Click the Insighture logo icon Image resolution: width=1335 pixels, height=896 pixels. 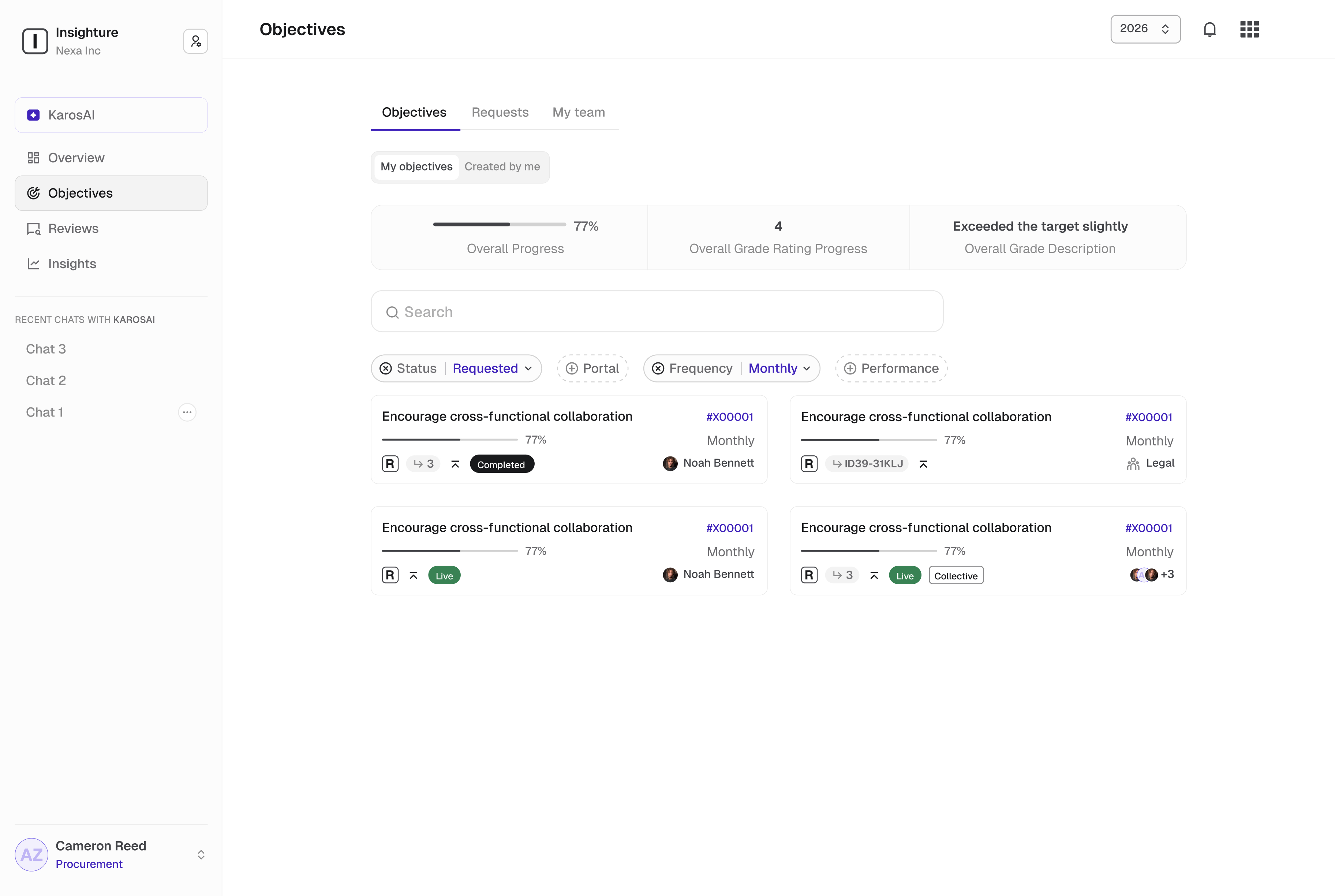coord(35,41)
